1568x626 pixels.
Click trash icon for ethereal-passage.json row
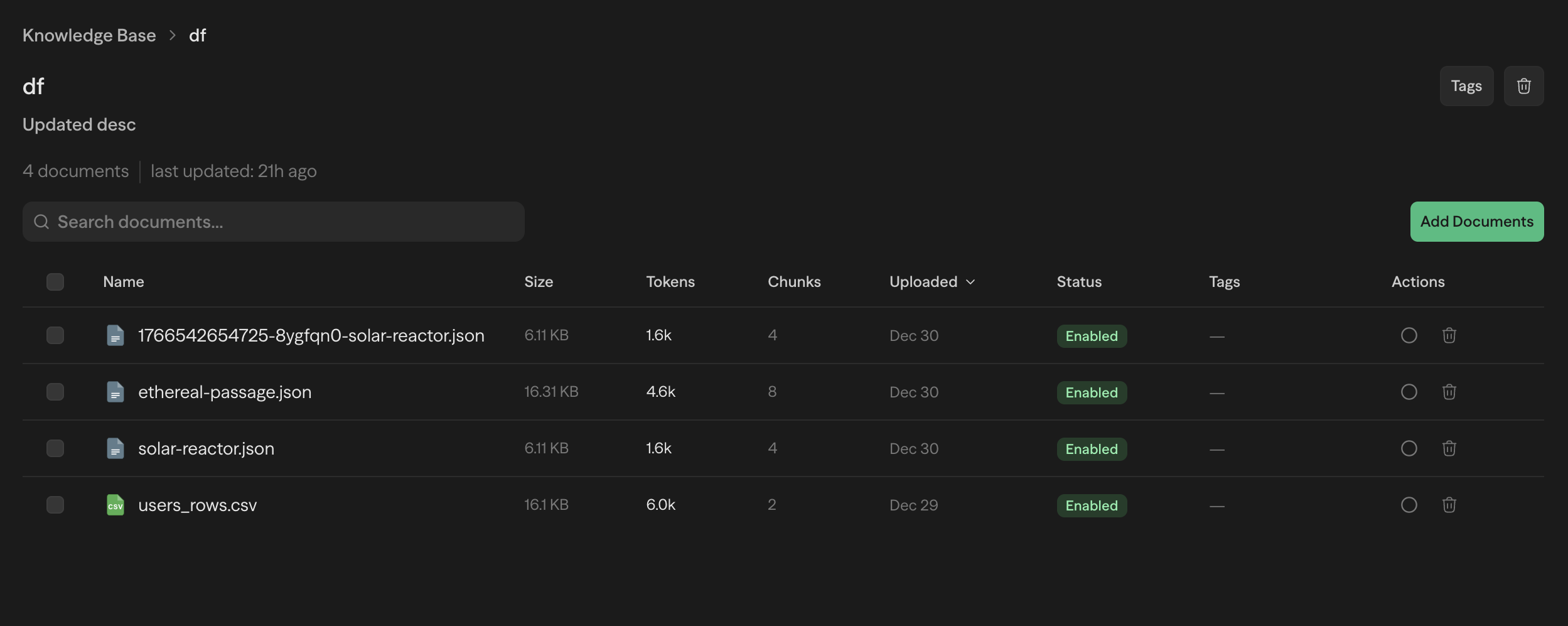1449,392
